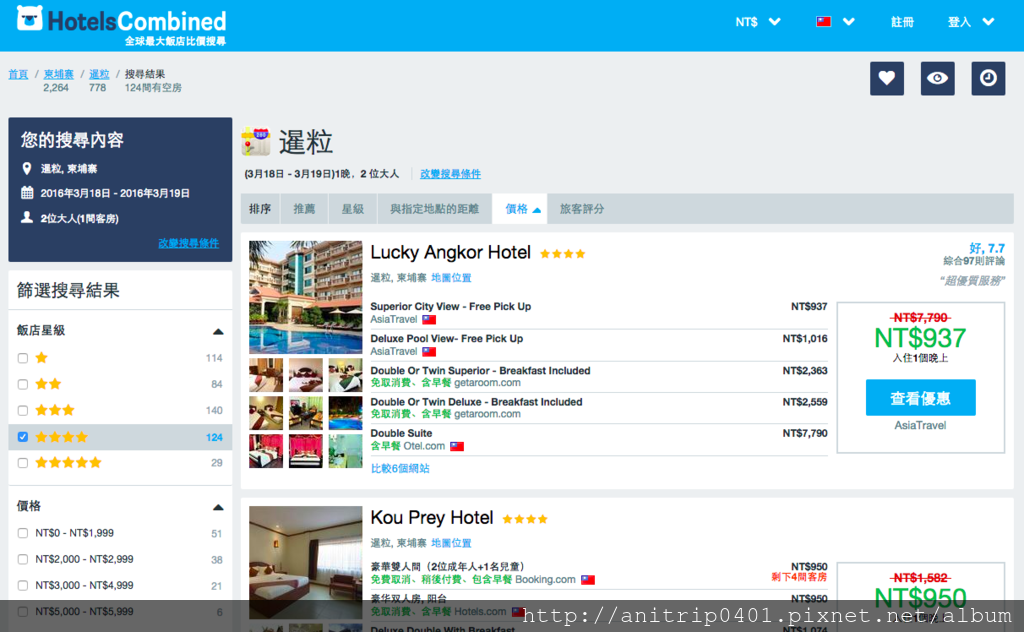This screenshot has width=1024, height=632.
Task: Uncheck the four-star hotel filter
Action: click(x=23, y=437)
